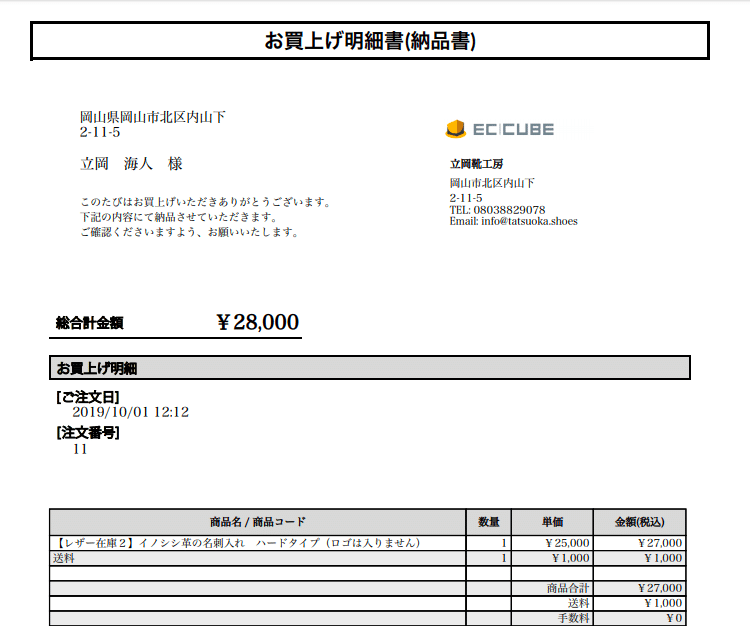The height and width of the screenshot is (626, 750).
Task: Click the document title お買上げ明細書(納品書)
Action: tap(370, 41)
